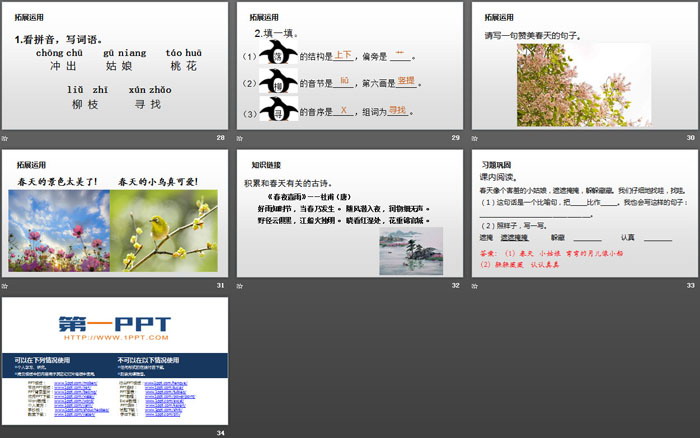Select slide 28 with the pinyin words
The image size is (700, 438).
coord(113,65)
